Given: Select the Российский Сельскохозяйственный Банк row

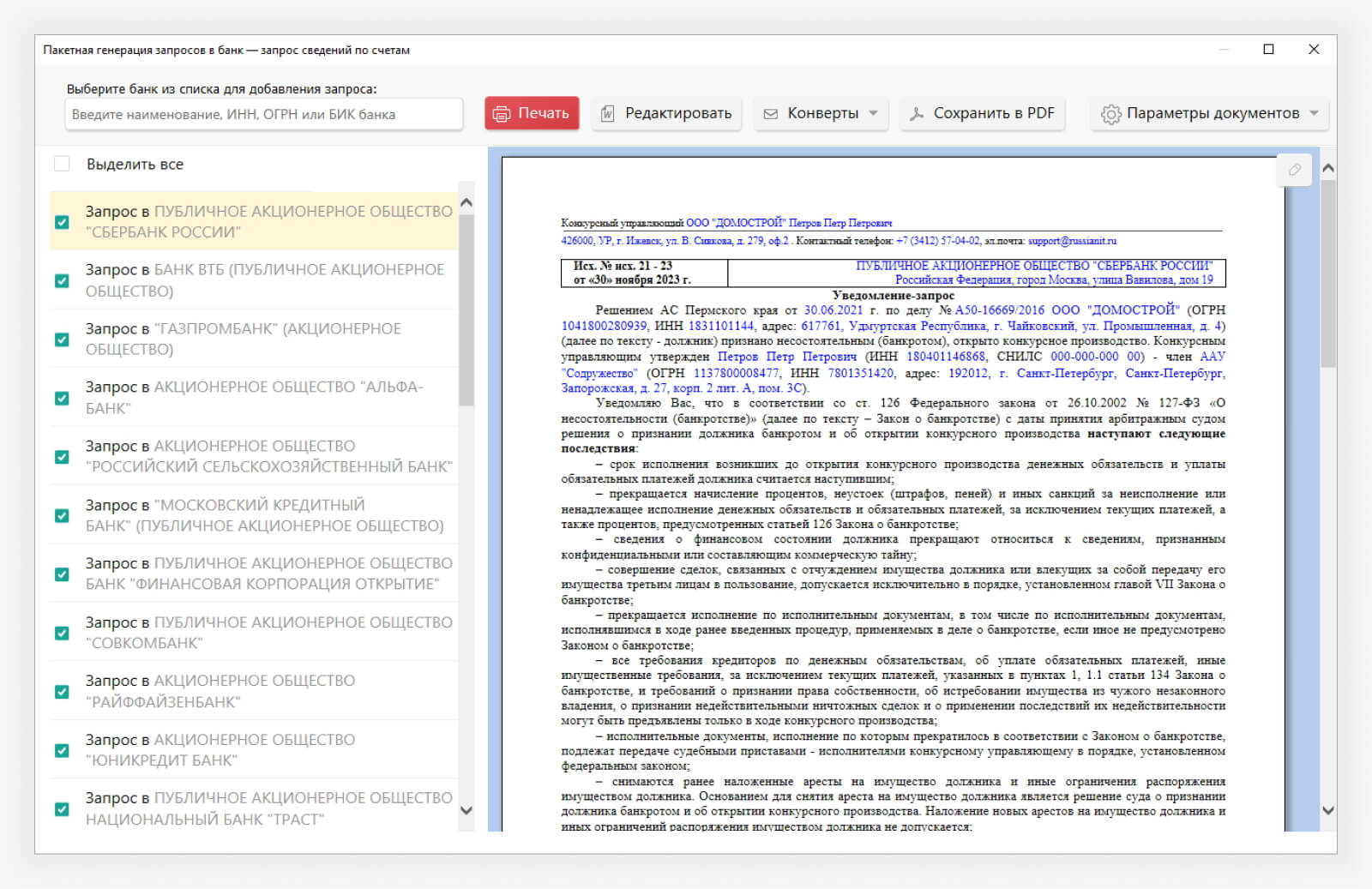Looking at the screenshot, I should (x=254, y=456).
